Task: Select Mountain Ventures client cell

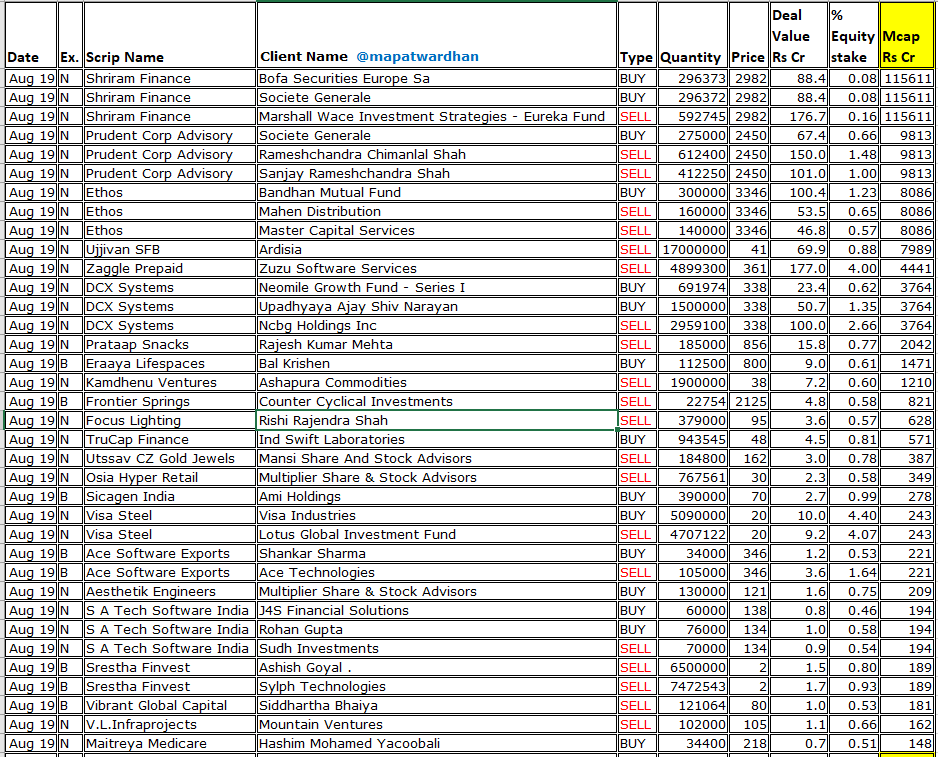Action: 437,725
